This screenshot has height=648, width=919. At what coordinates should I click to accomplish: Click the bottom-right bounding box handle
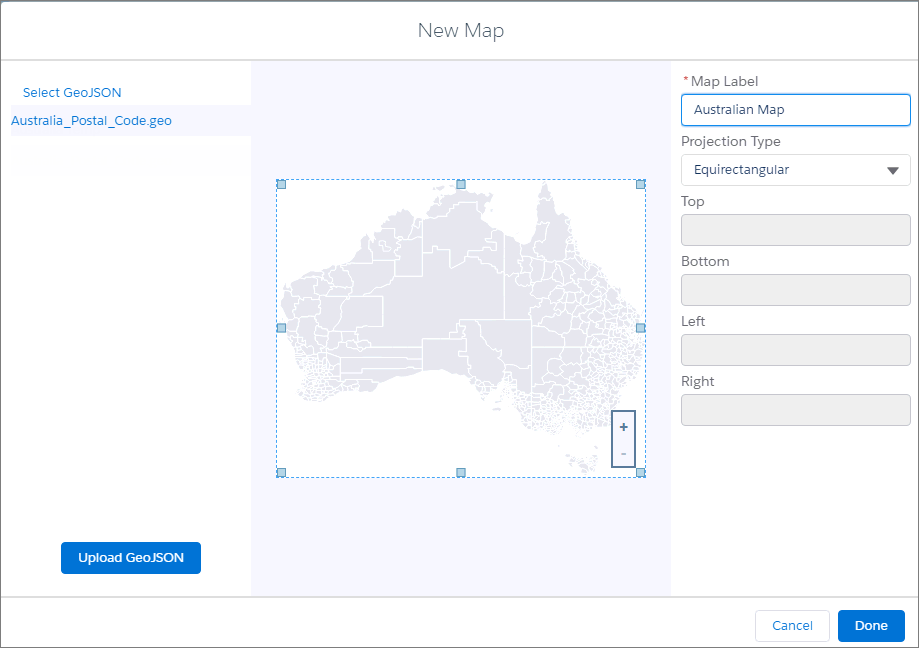(x=641, y=472)
